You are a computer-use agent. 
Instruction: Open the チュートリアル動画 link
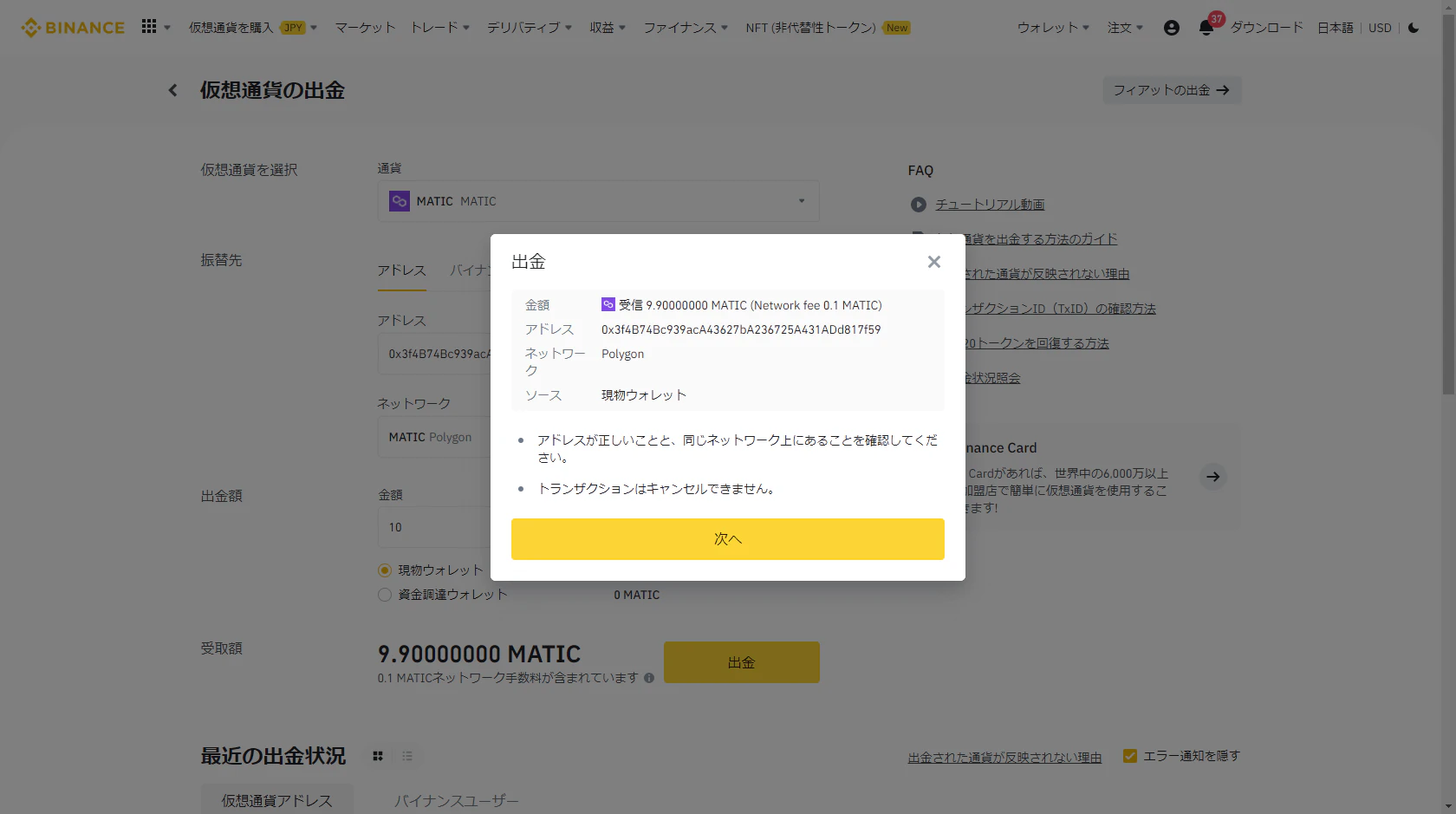(990, 205)
